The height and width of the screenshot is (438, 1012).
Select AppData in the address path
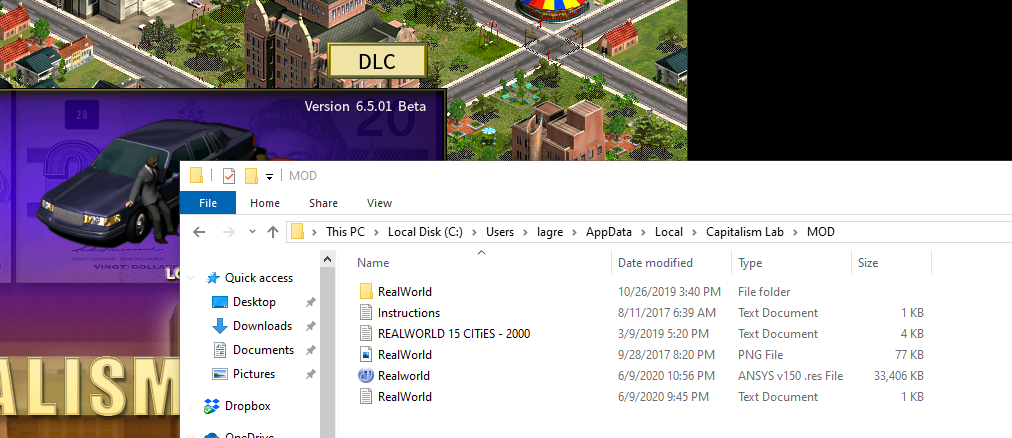pos(610,232)
